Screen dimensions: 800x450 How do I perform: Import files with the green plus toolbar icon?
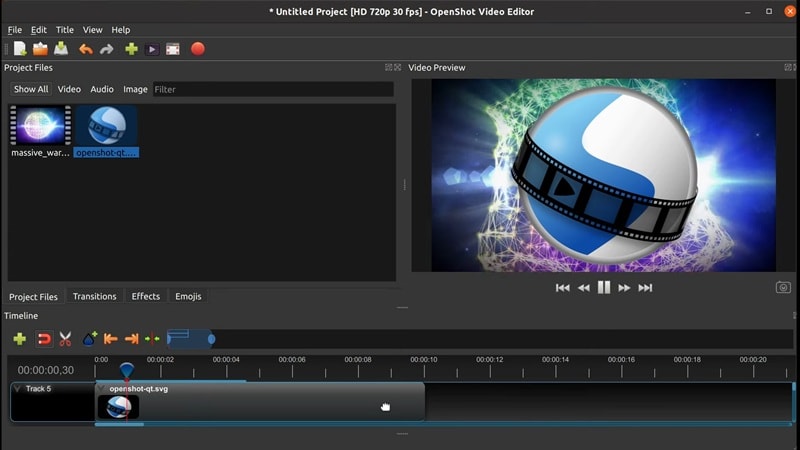click(x=131, y=49)
